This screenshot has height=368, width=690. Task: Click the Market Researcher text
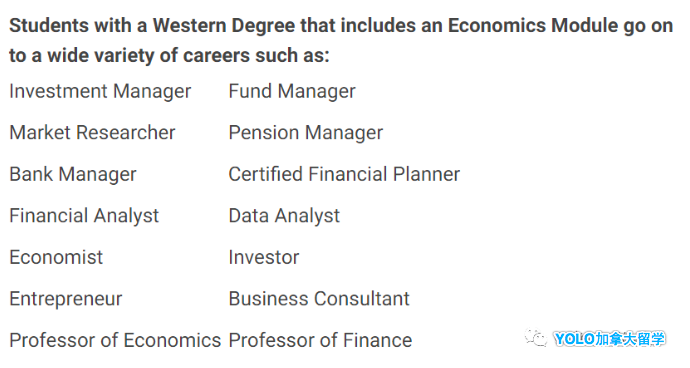[92, 132]
